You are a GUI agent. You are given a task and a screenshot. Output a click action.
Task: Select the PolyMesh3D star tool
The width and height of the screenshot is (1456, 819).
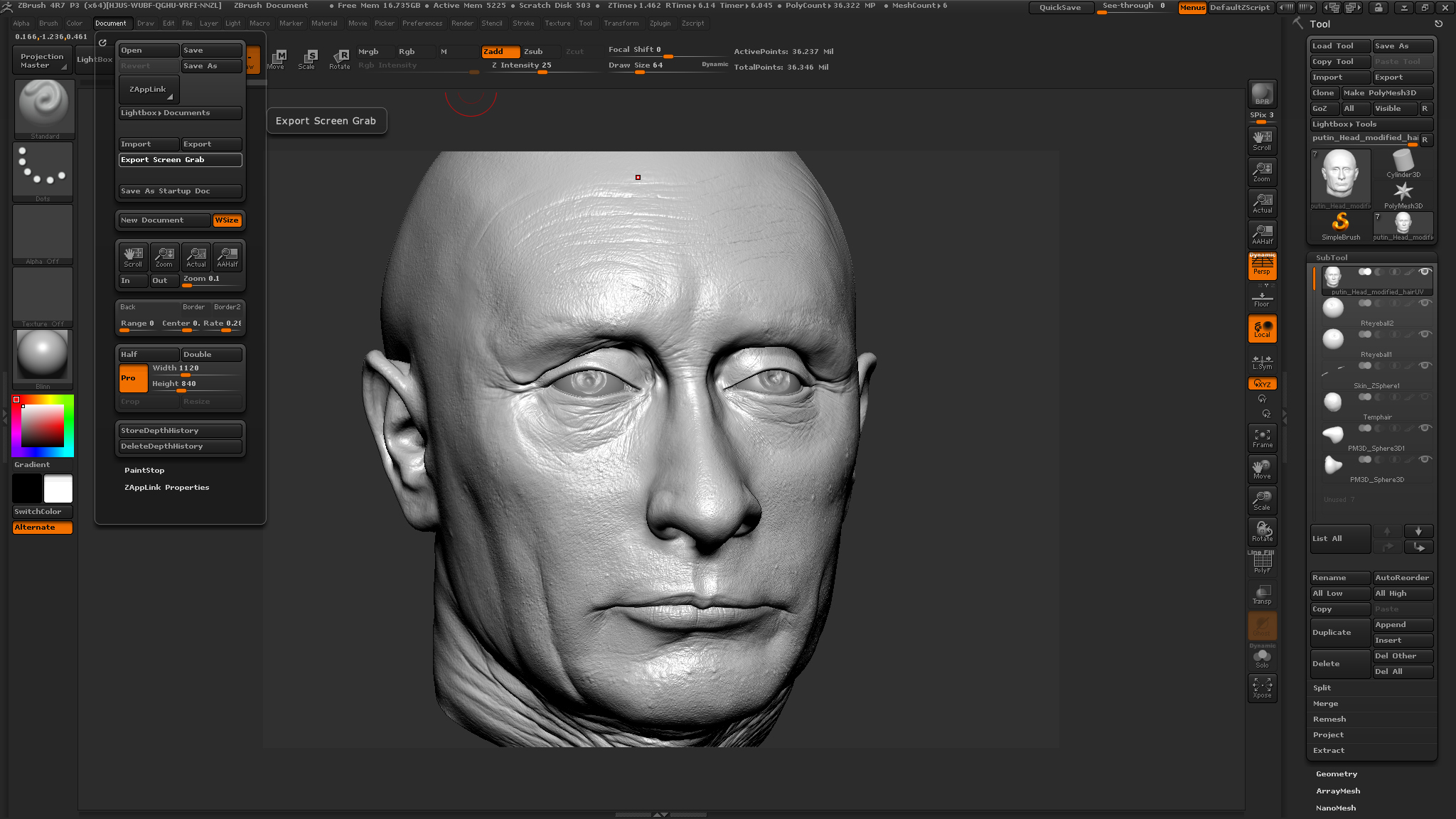pos(1403,194)
